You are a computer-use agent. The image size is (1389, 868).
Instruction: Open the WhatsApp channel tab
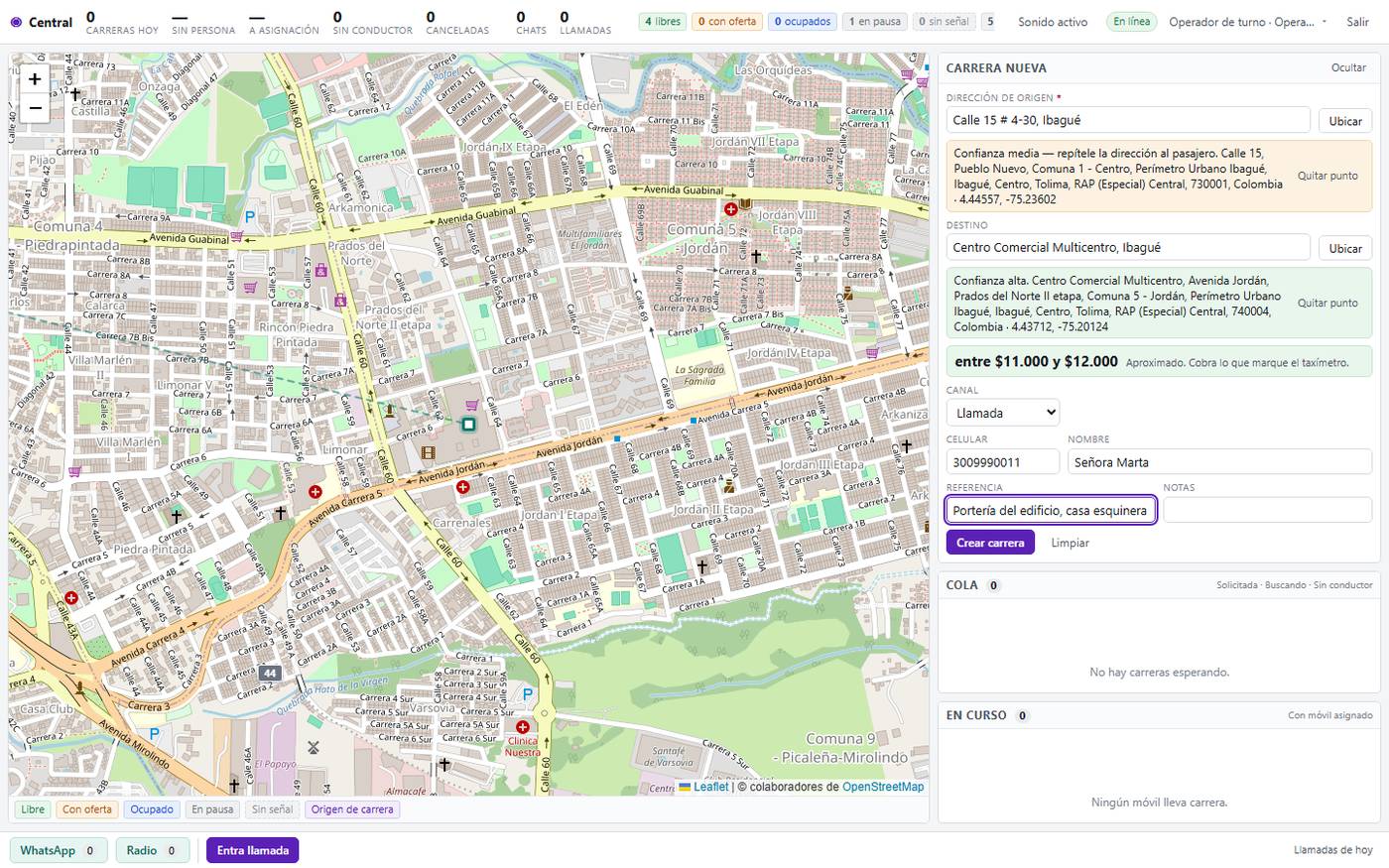pyautogui.click(x=59, y=850)
